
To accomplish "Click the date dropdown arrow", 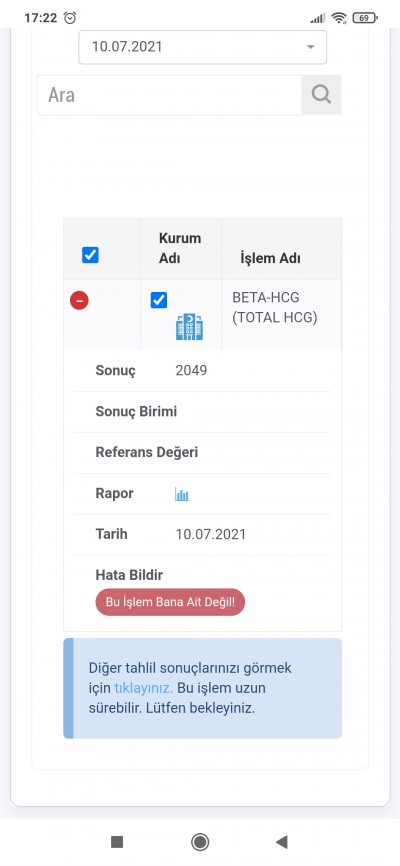I will click(310, 47).
